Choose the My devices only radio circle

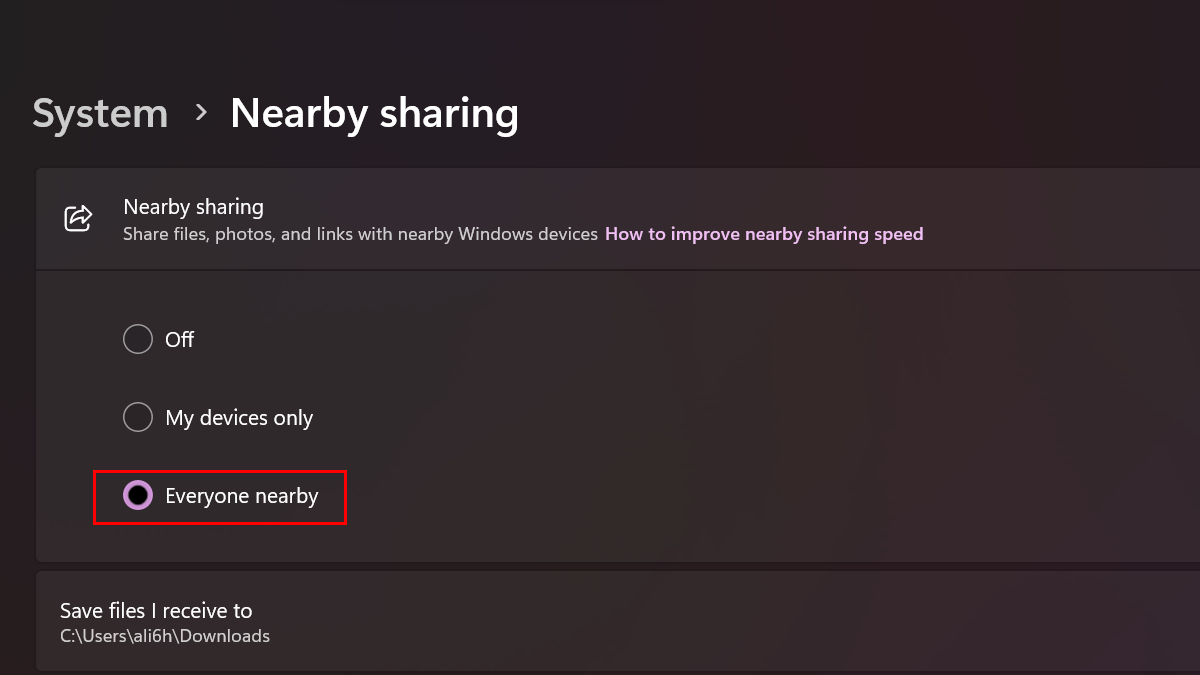pyautogui.click(x=138, y=417)
